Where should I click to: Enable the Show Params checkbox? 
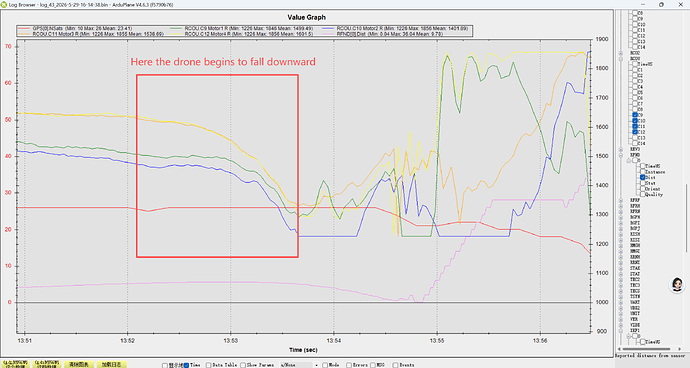point(242,365)
